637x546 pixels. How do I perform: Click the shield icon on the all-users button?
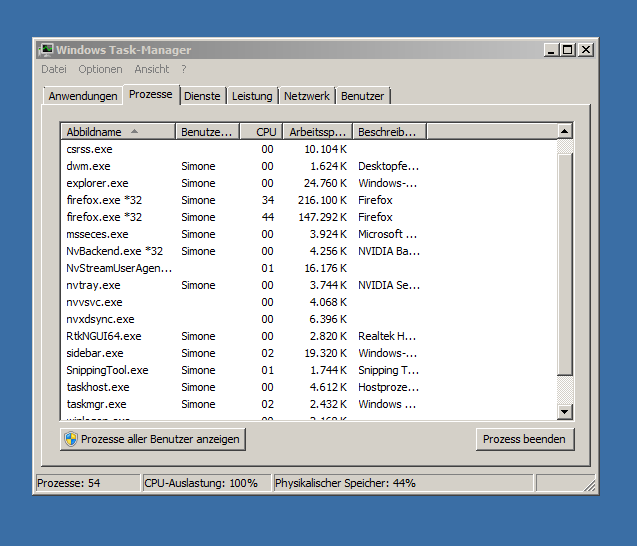click(x=71, y=439)
